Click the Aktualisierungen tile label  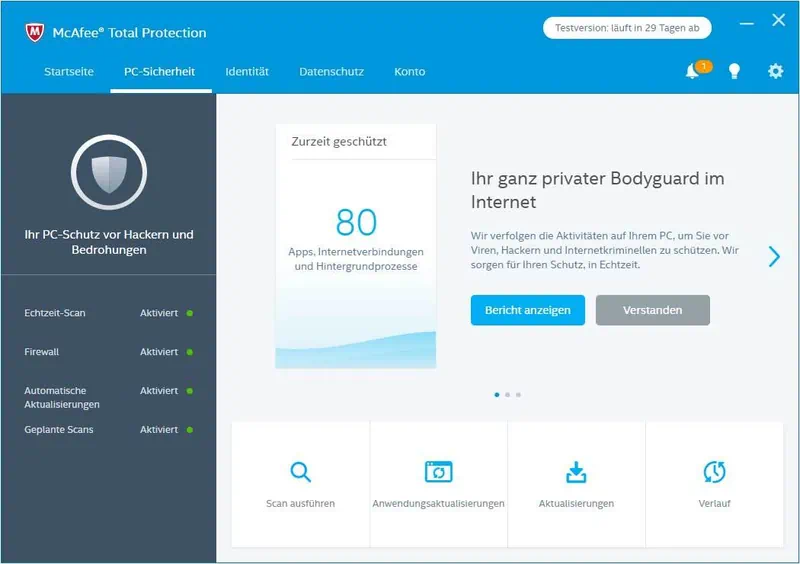576,503
